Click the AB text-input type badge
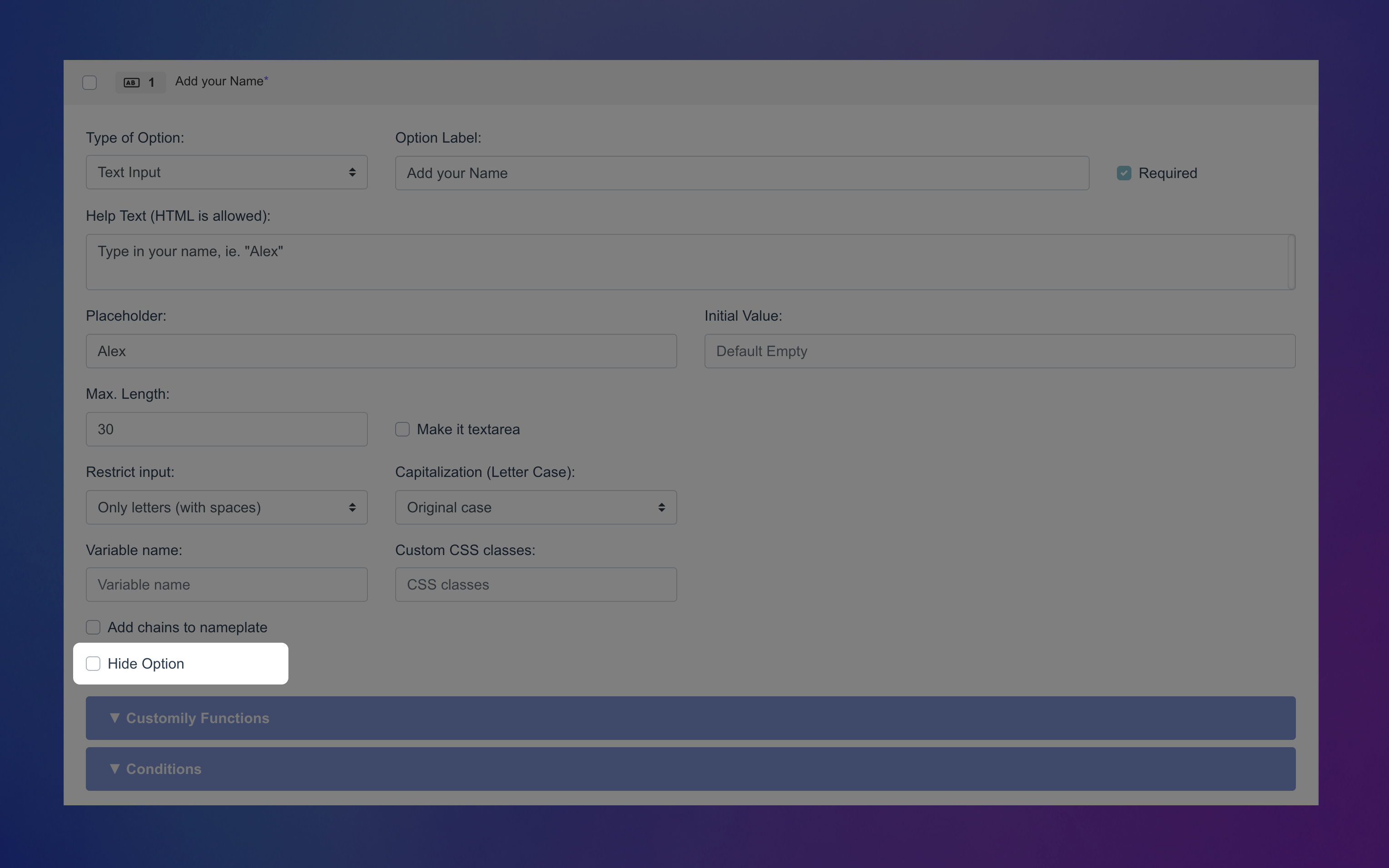The width and height of the screenshot is (1389, 868). [x=131, y=82]
